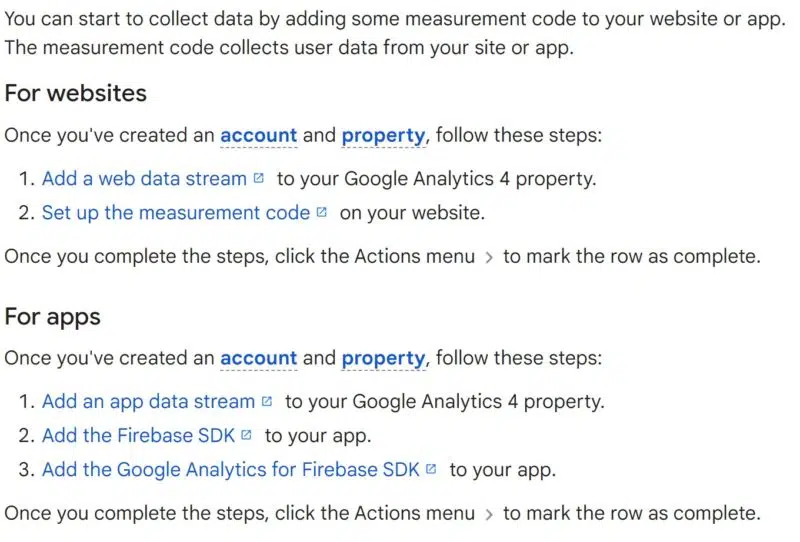Viewport: 800px width, 542px height.
Task: Click 'account' glossary link under For websites
Action: (x=258, y=135)
